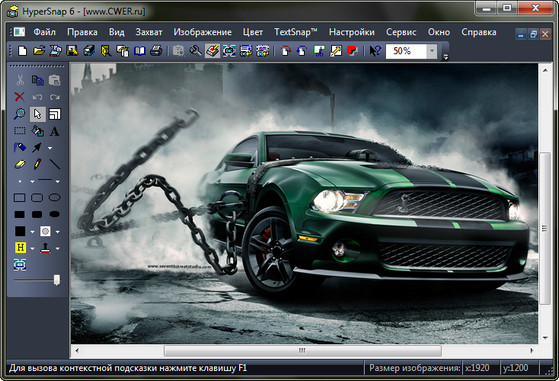Select the pencil freehand drawing tool
The height and width of the screenshot is (381, 559).
37,164
